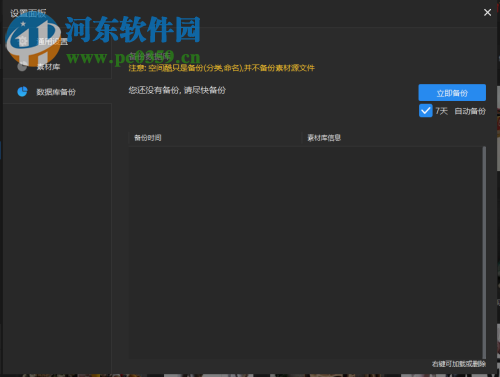Image resolution: width=500 pixels, height=377 pixels.
Task: Click the 素材库 round icon
Action: [22, 67]
